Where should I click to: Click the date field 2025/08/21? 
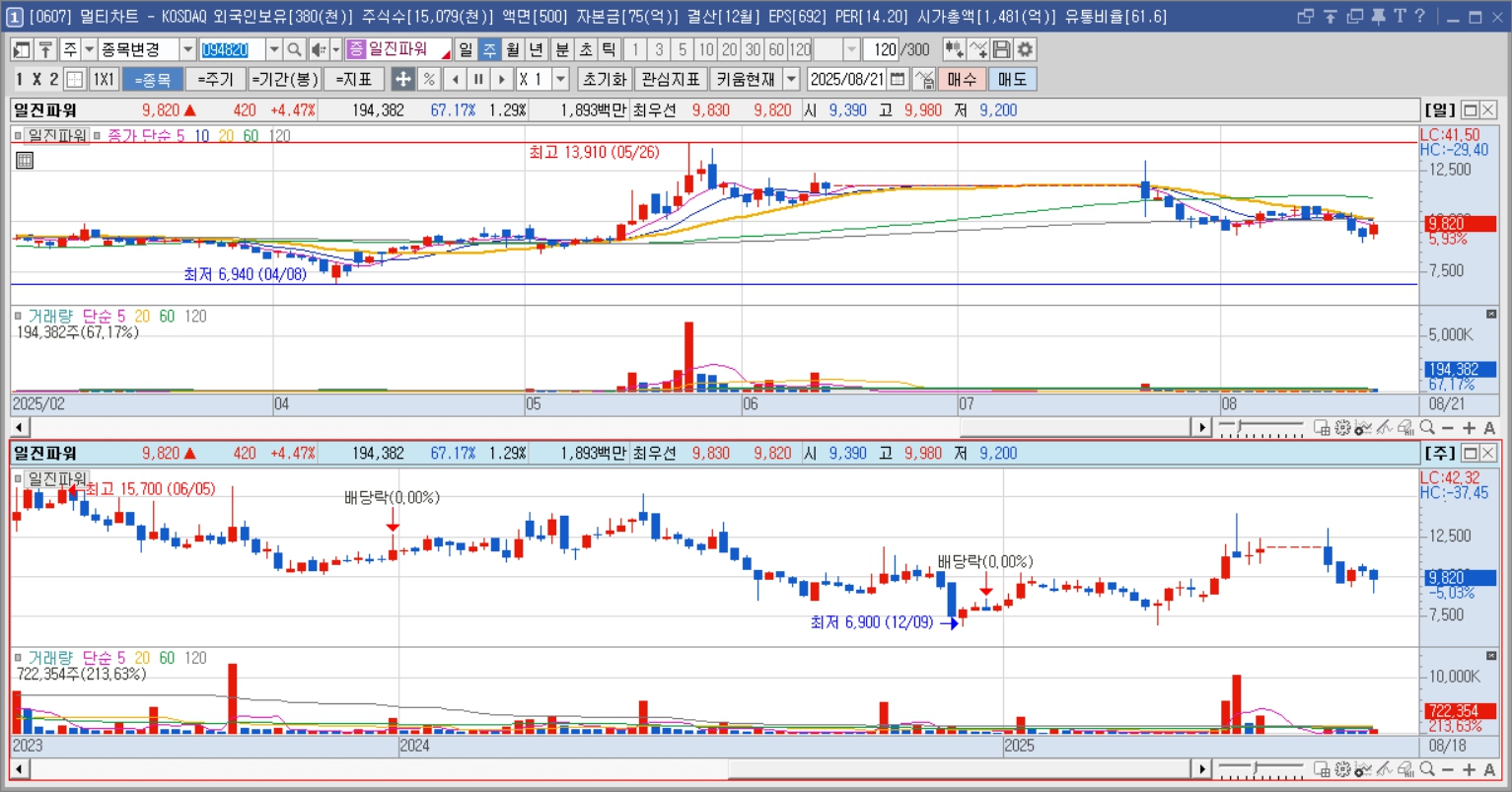[847, 79]
